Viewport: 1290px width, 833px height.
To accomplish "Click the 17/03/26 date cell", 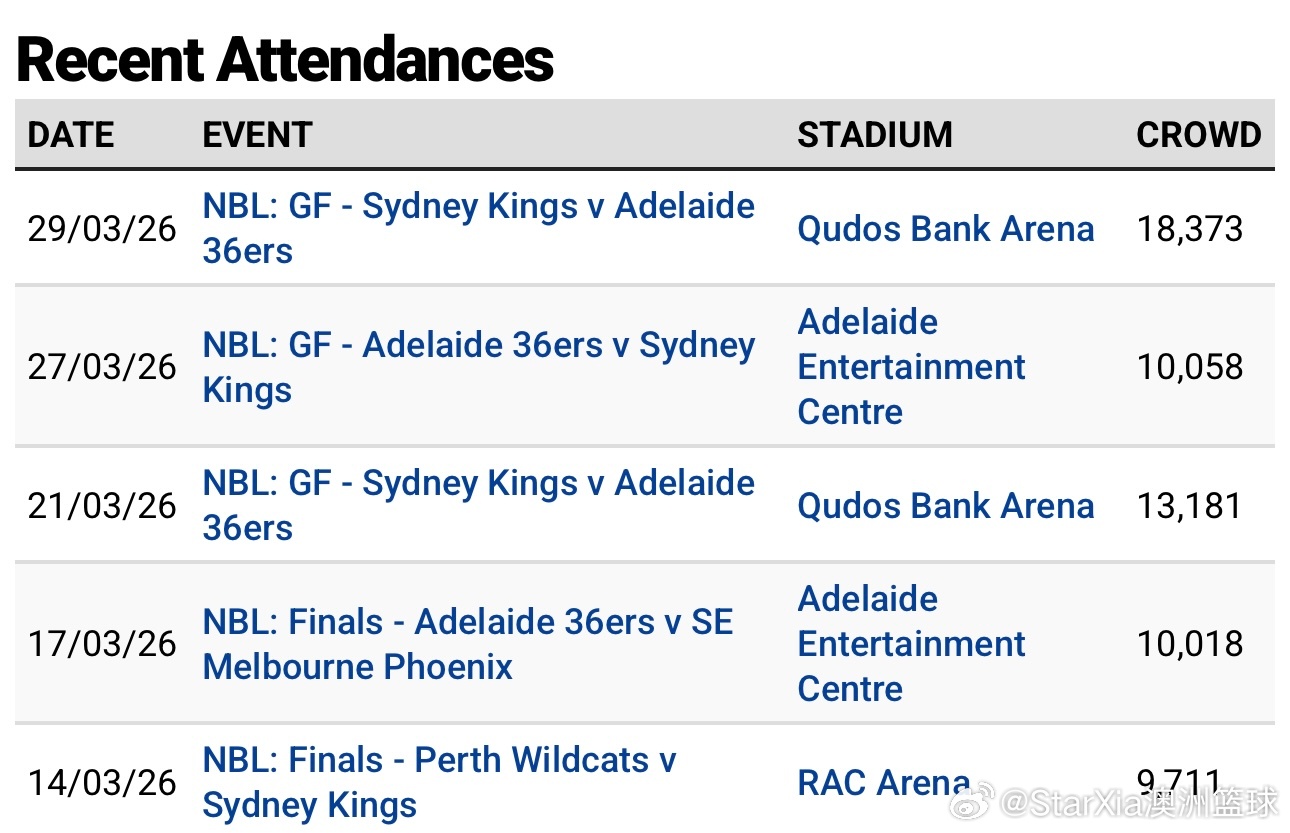I will [x=102, y=644].
